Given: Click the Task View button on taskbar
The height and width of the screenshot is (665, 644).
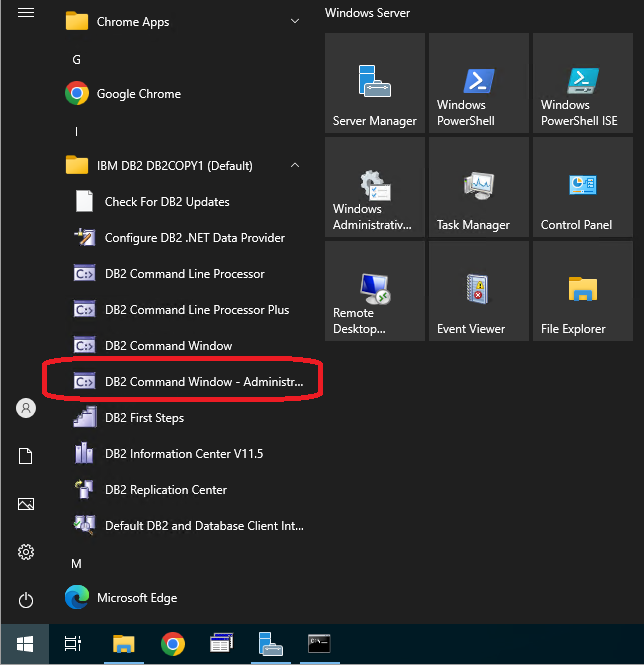Looking at the screenshot, I should 72,644.
